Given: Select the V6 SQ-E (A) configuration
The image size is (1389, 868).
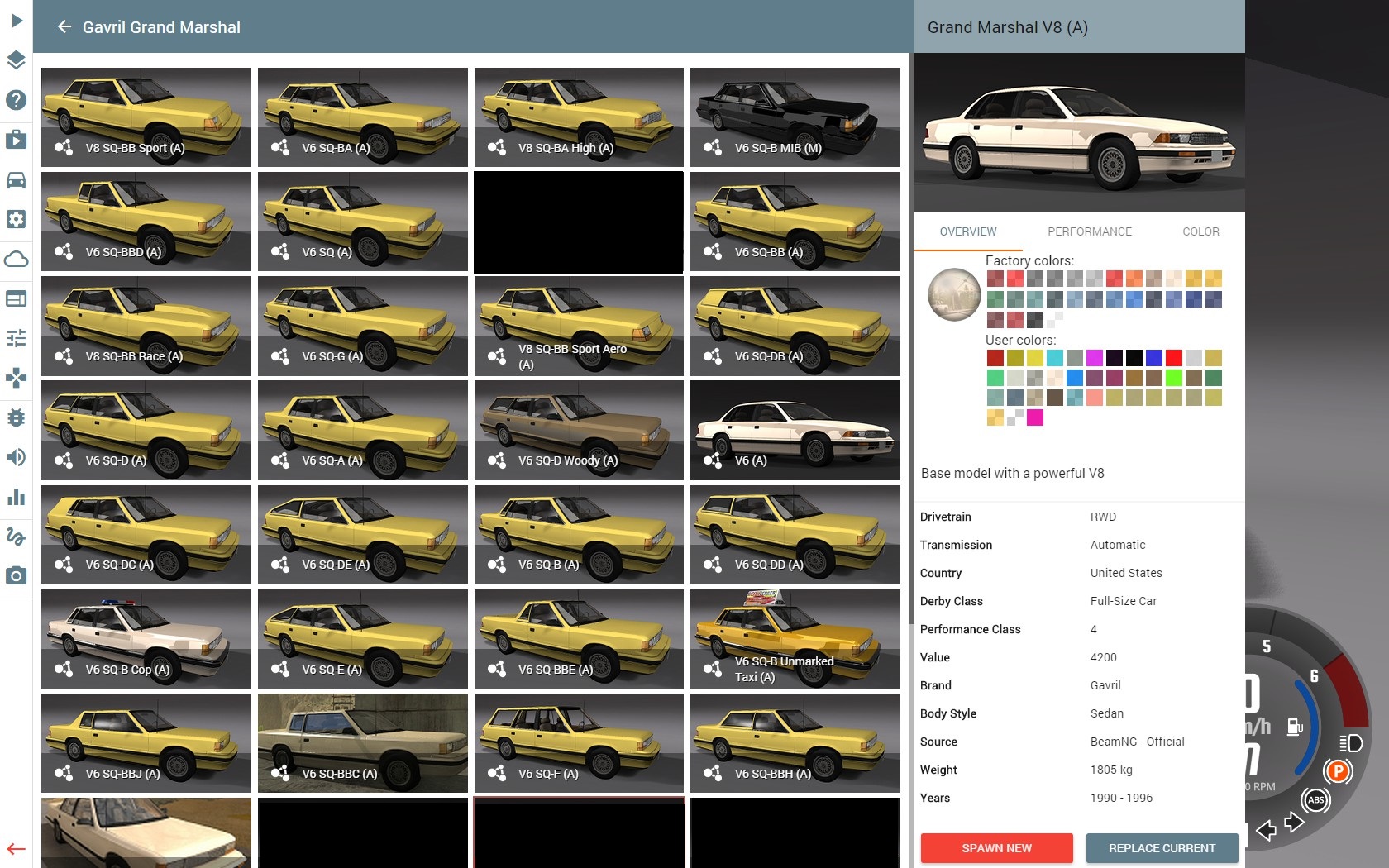Looking at the screenshot, I should tap(363, 639).
